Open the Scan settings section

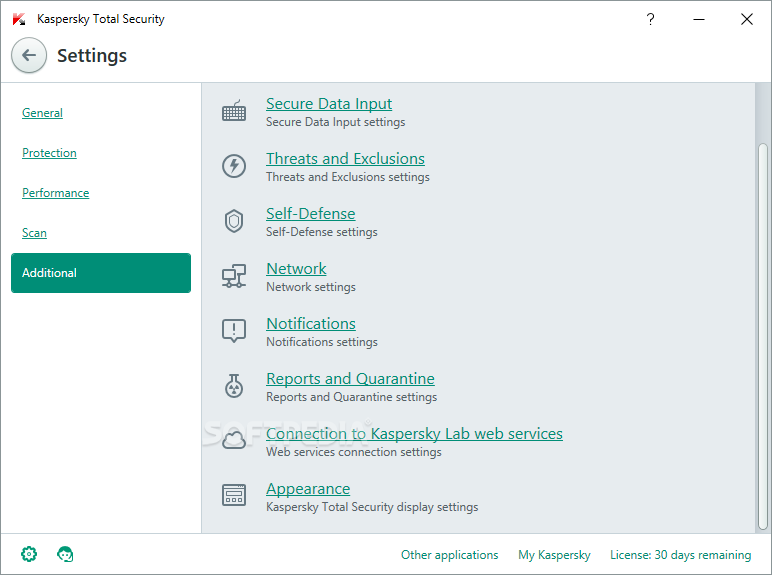click(x=34, y=232)
